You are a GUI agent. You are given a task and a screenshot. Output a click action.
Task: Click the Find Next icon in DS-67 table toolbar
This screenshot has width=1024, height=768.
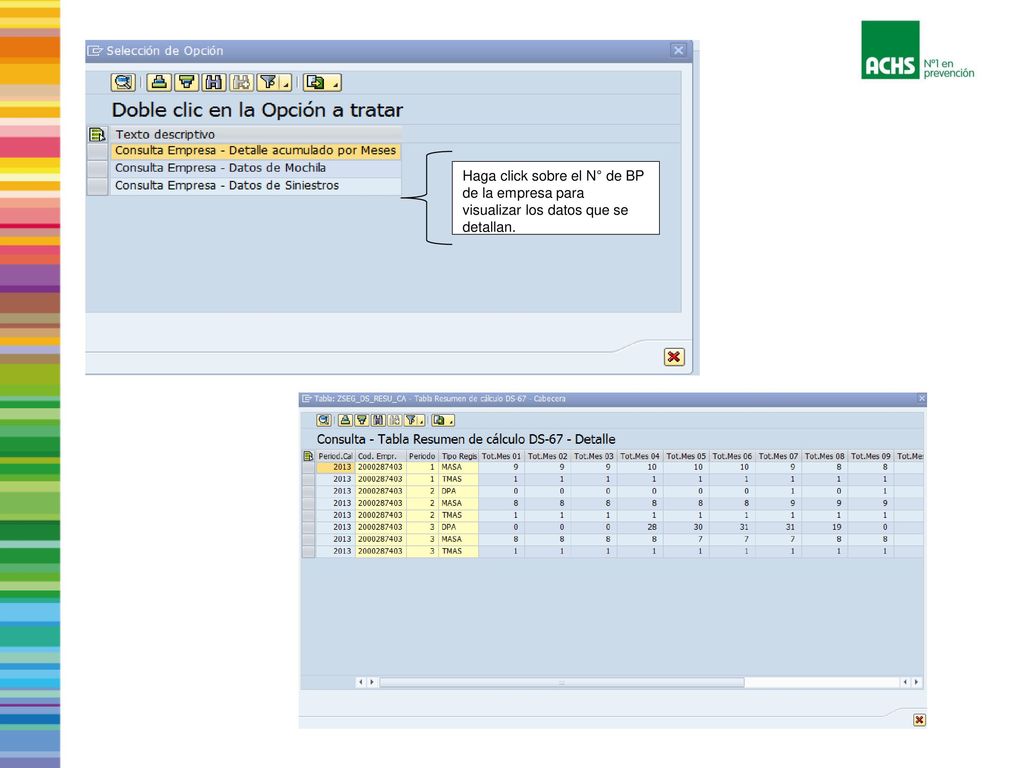point(394,420)
